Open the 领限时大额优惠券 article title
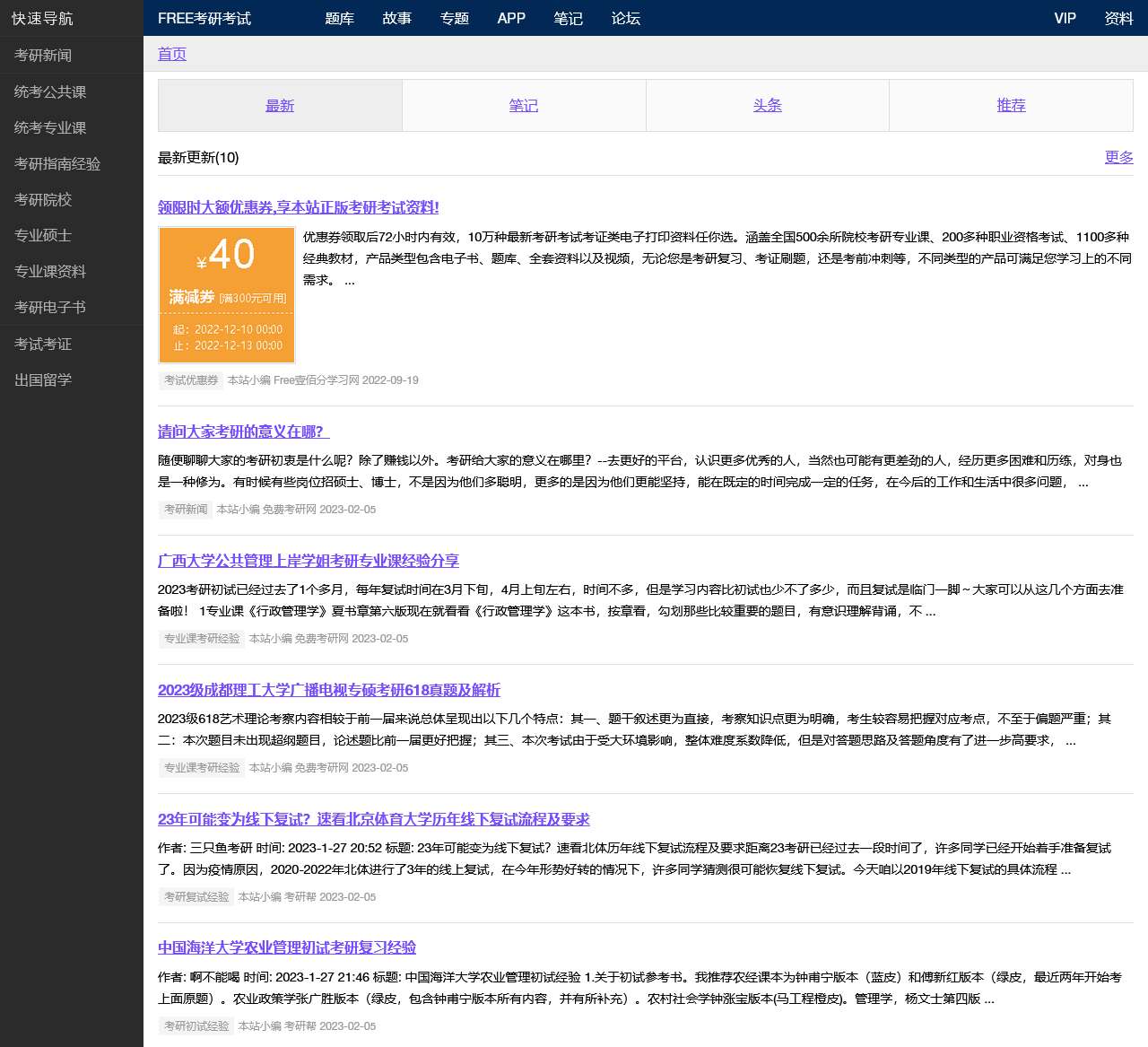Viewport: 1148px width, 1047px height. pyautogui.click(x=299, y=207)
